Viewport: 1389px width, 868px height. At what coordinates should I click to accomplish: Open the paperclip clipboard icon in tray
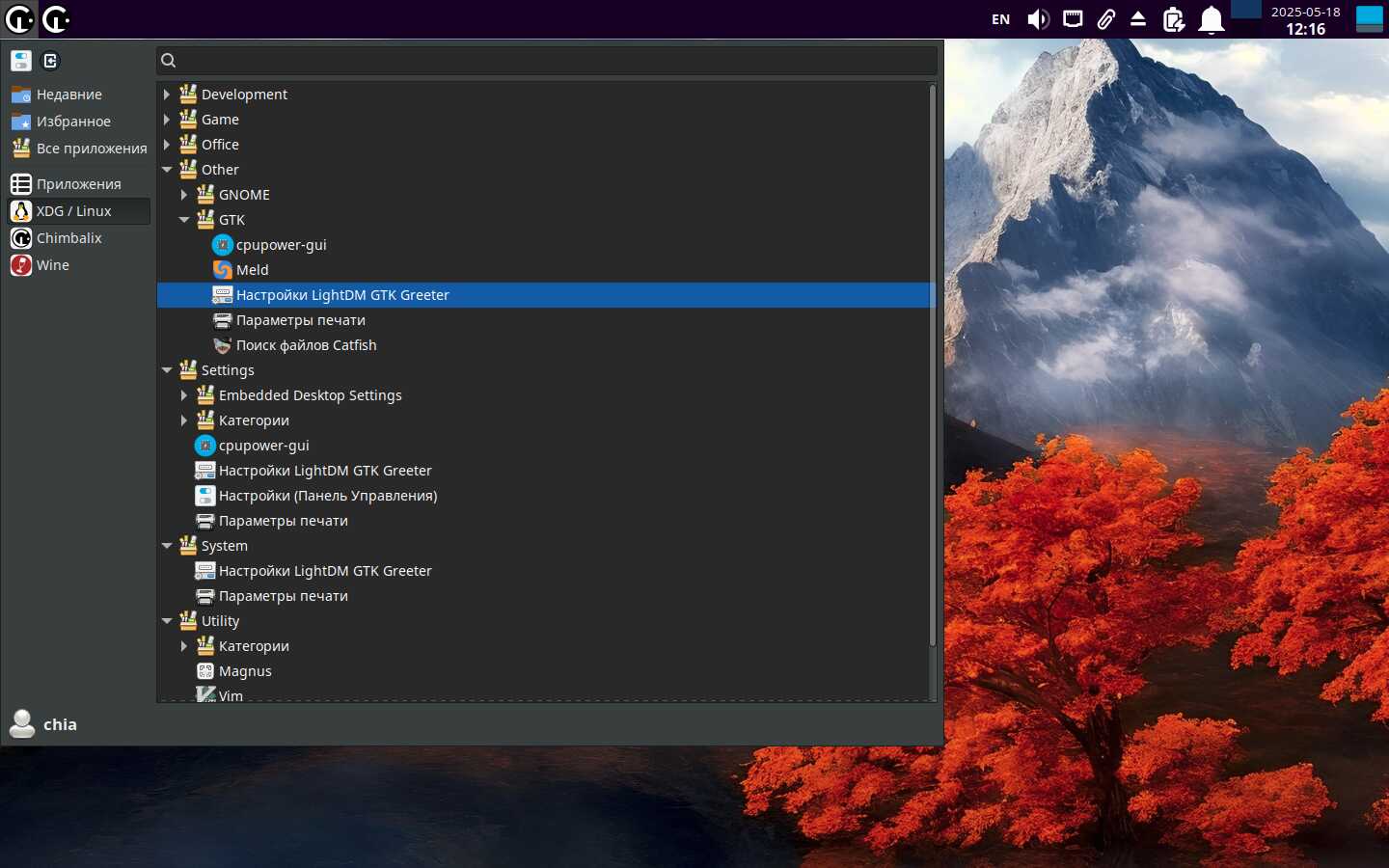tap(1105, 19)
